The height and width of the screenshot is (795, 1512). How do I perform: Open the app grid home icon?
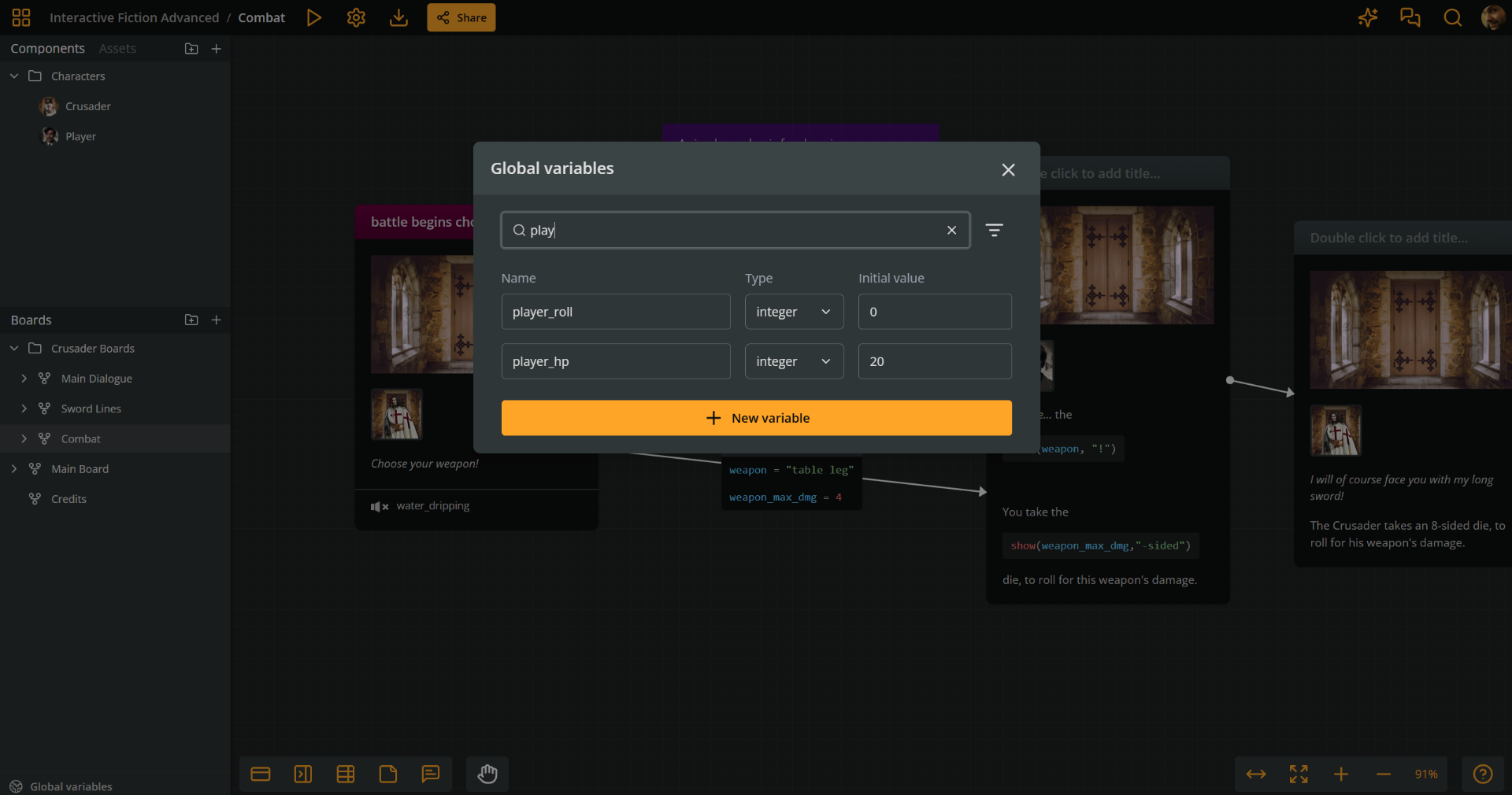(21, 17)
